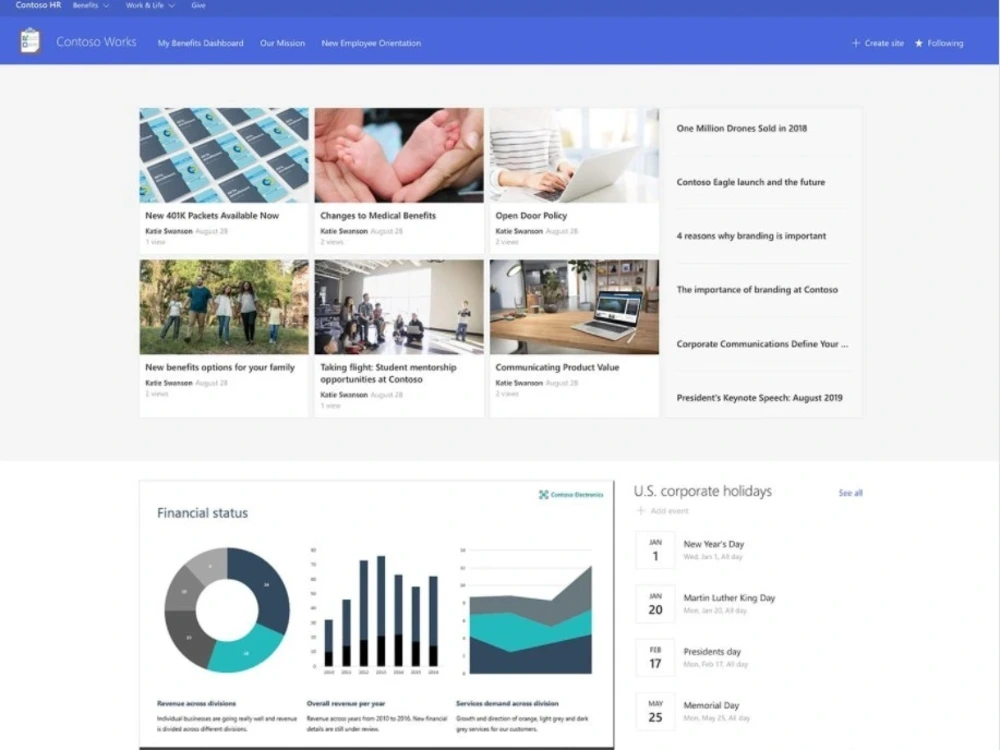The image size is (1000, 750).
Task: Open the baby feet Medical Benefits thumbnail
Action: [399, 155]
